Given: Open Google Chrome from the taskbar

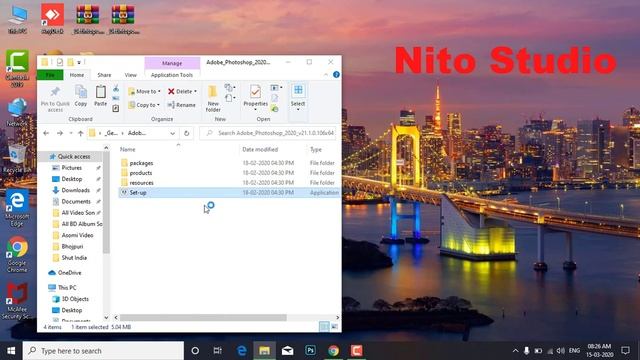Looking at the screenshot, I should click(333, 351).
